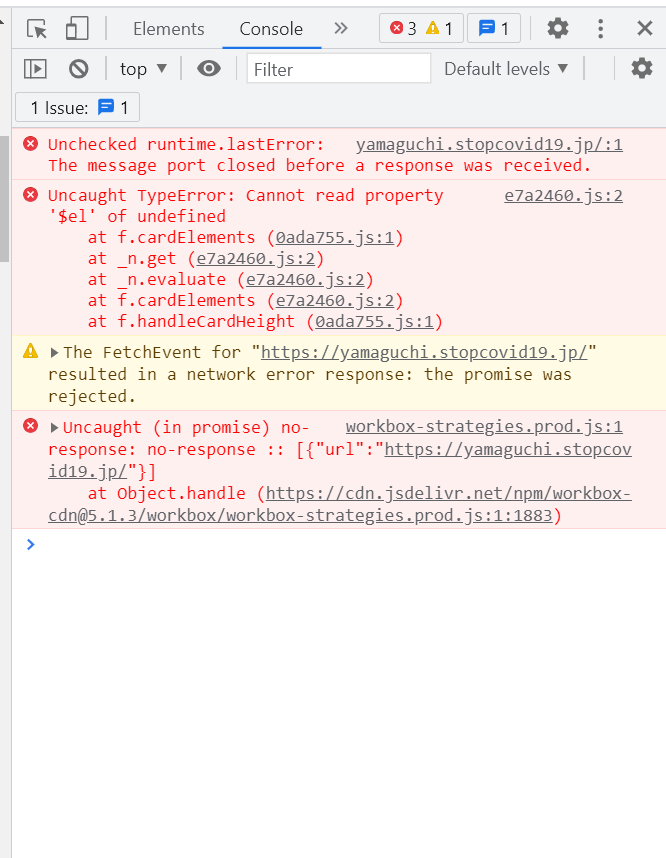Viewport: 666px width, 858px height.
Task: Open the 1 Issue notification
Action: pos(76,107)
